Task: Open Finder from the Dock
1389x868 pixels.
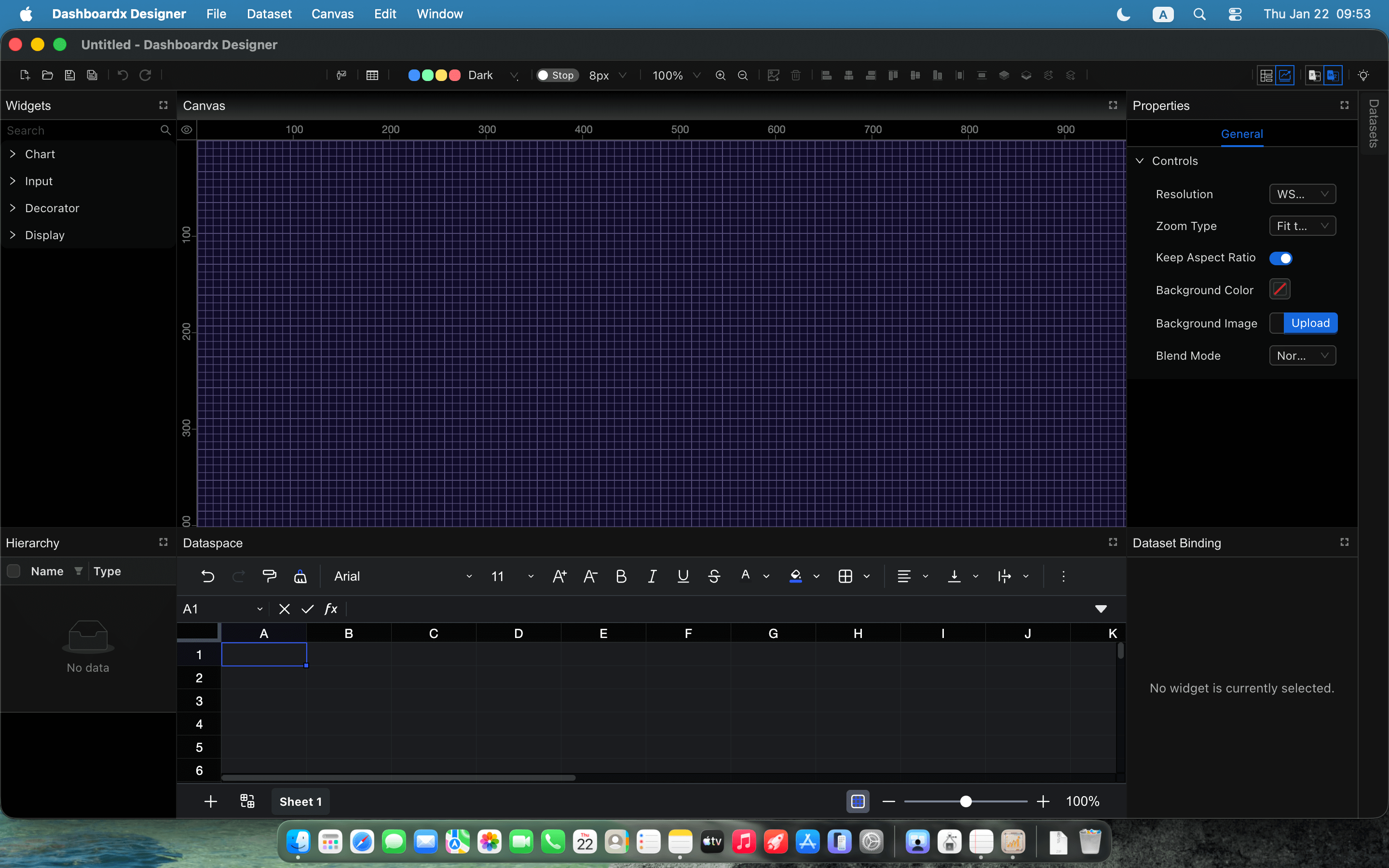Action: 299,842
